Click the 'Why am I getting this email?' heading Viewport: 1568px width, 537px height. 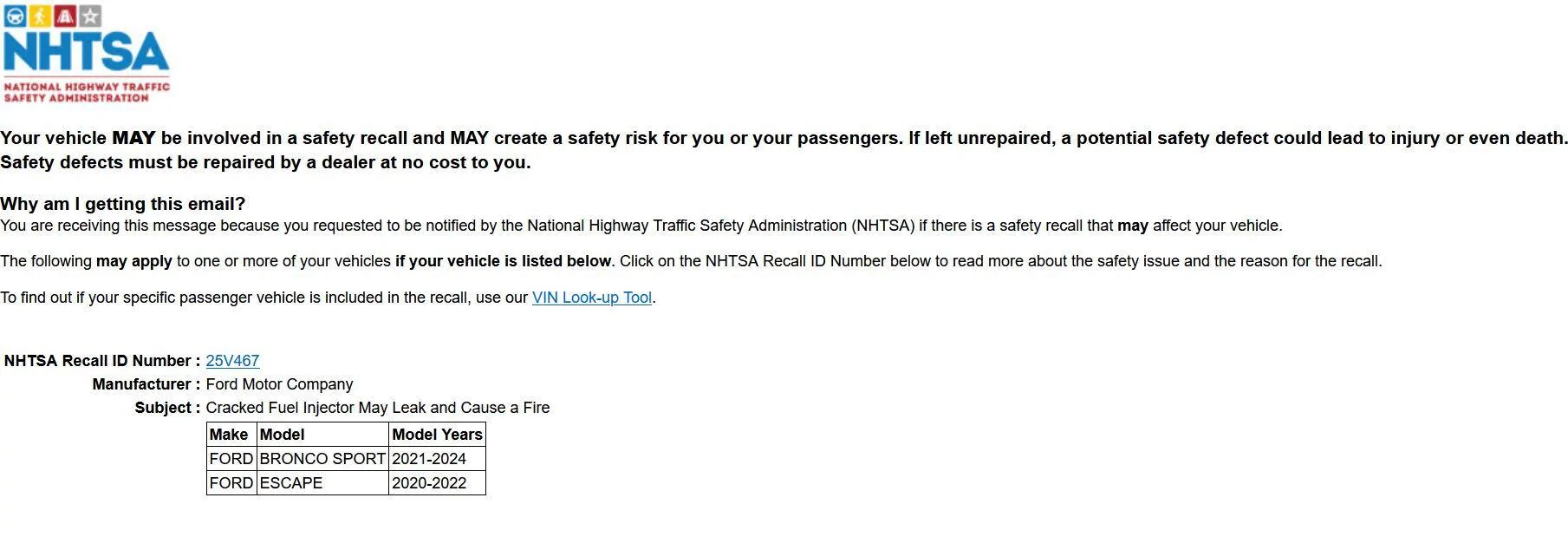tap(123, 204)
